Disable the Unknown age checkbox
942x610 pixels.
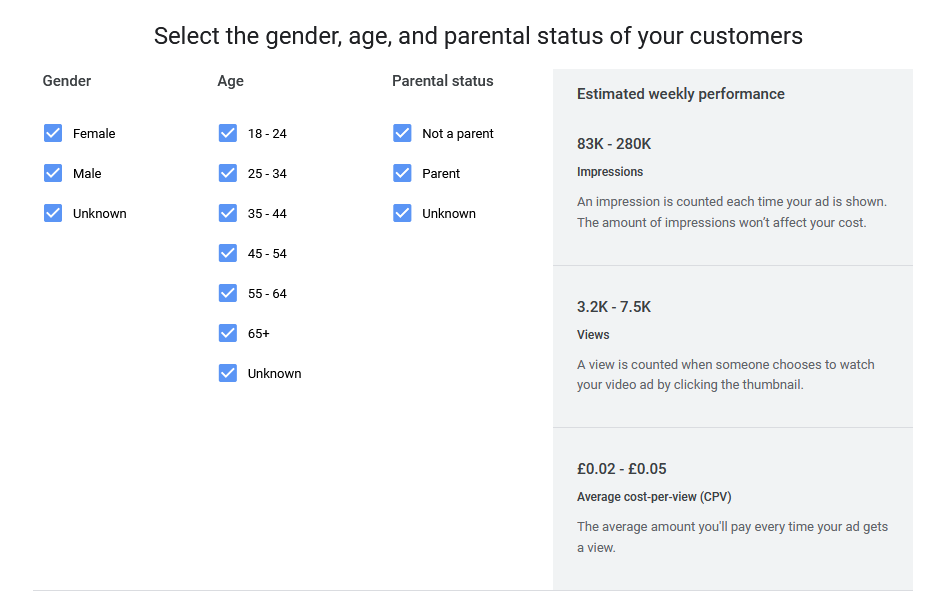click(228, 373)
